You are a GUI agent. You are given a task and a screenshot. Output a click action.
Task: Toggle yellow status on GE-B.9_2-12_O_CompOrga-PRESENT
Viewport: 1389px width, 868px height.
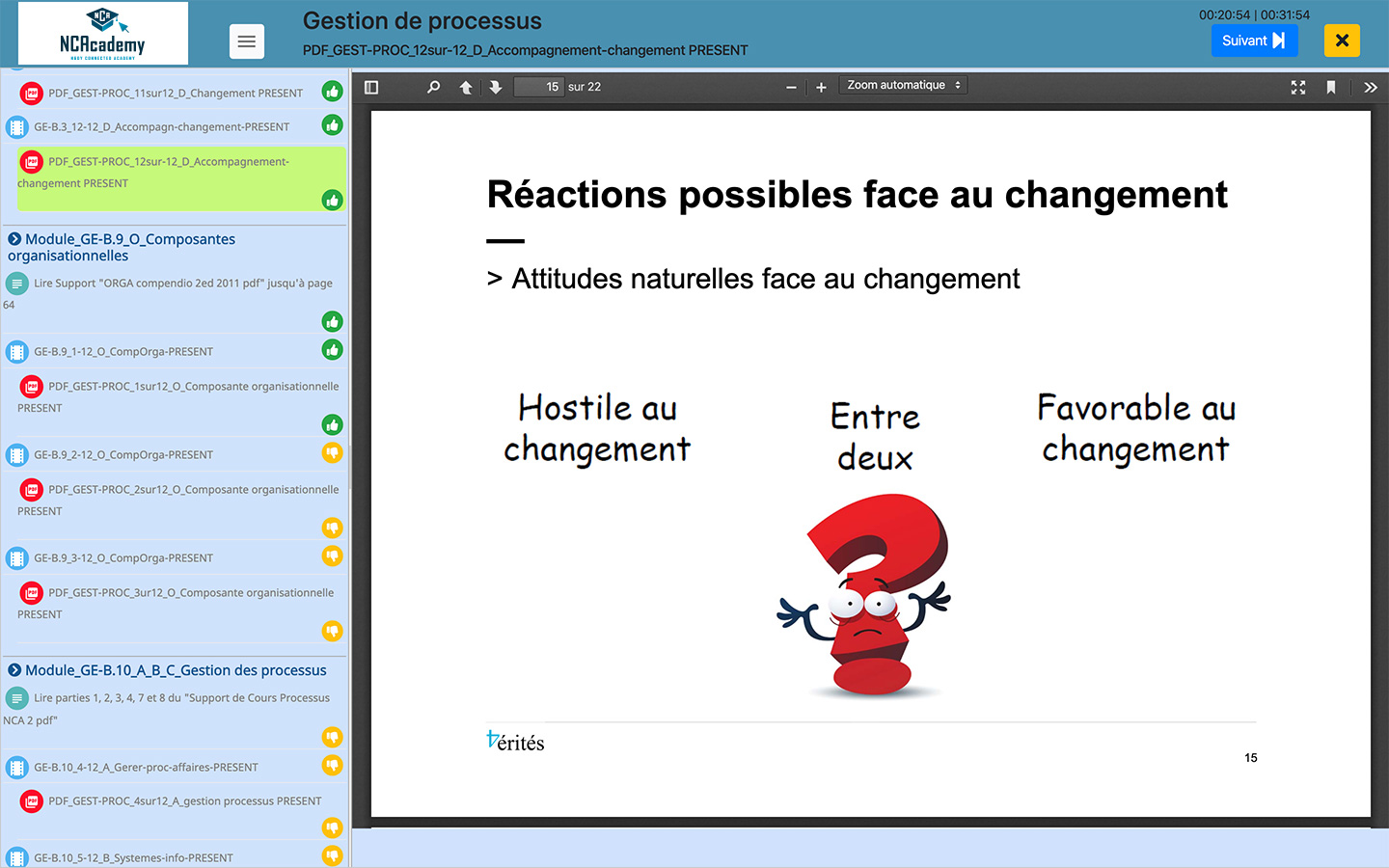pyautogui.click(x=332, y=452)
